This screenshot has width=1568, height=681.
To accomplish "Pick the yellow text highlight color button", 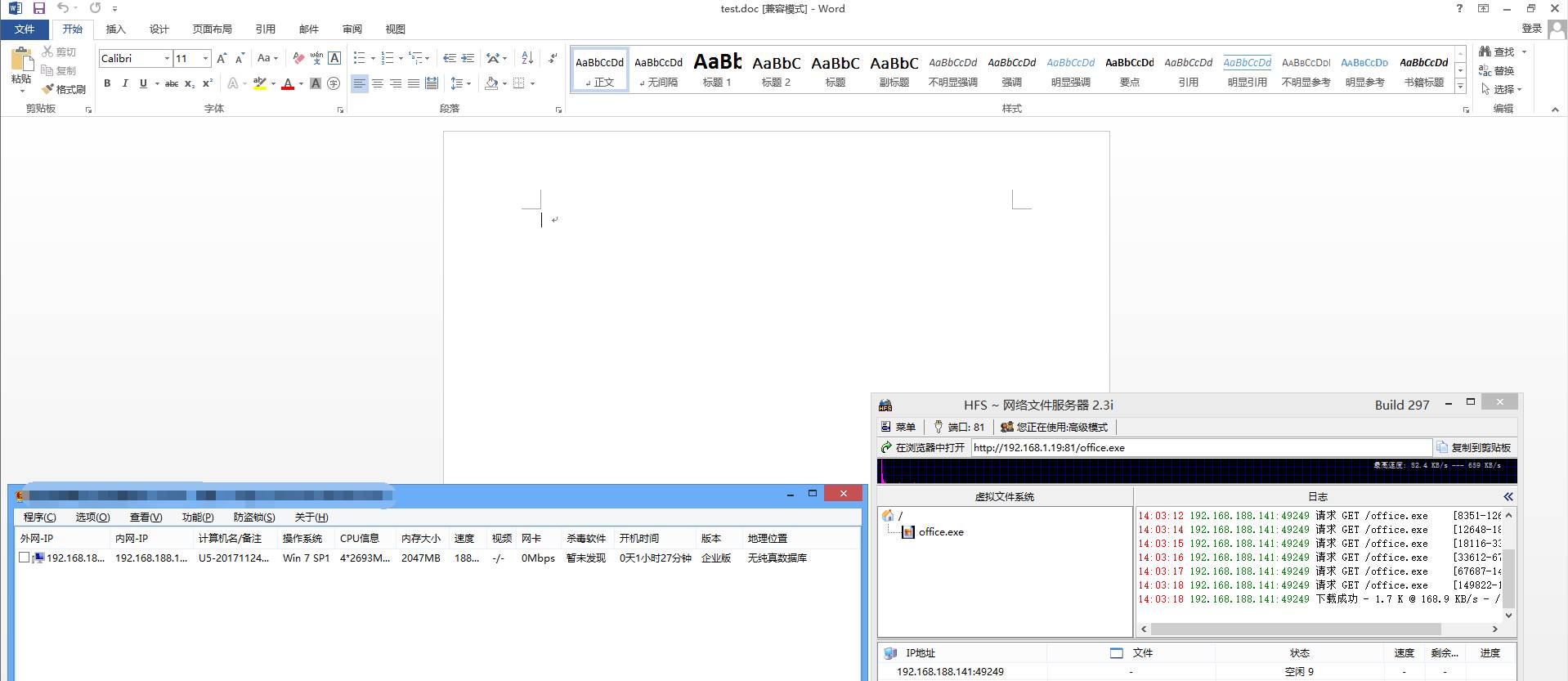I will click(x=259, y=83).
